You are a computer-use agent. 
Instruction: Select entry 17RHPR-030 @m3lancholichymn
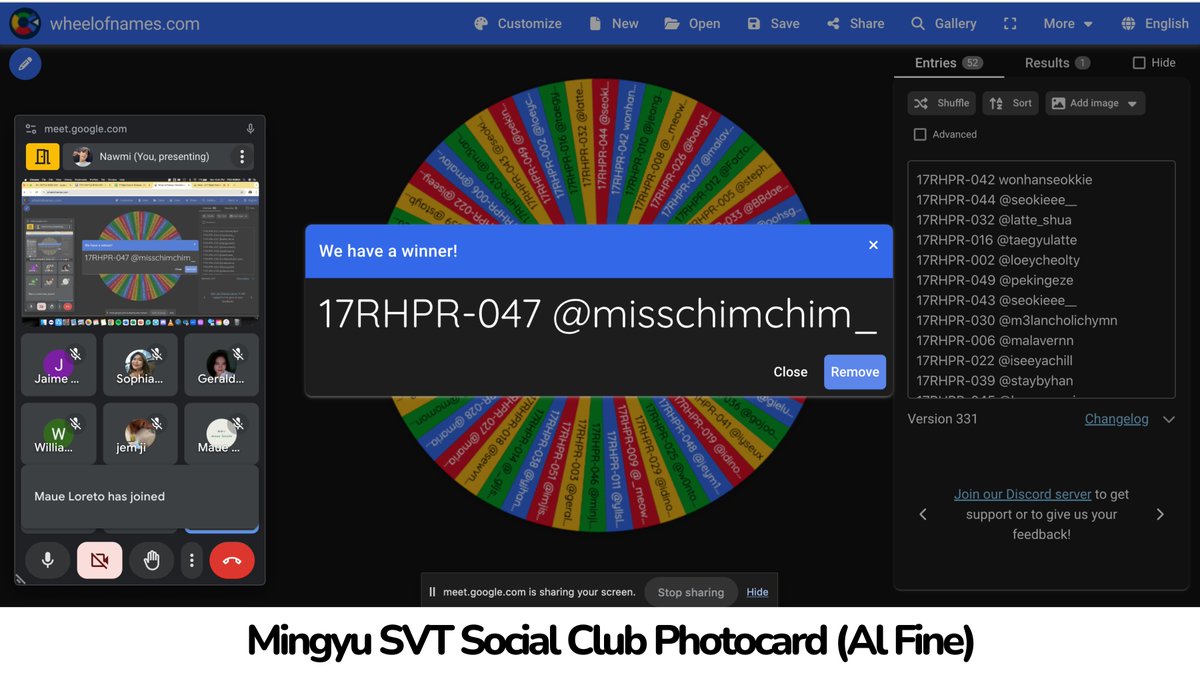click(x=1017, y=320)
